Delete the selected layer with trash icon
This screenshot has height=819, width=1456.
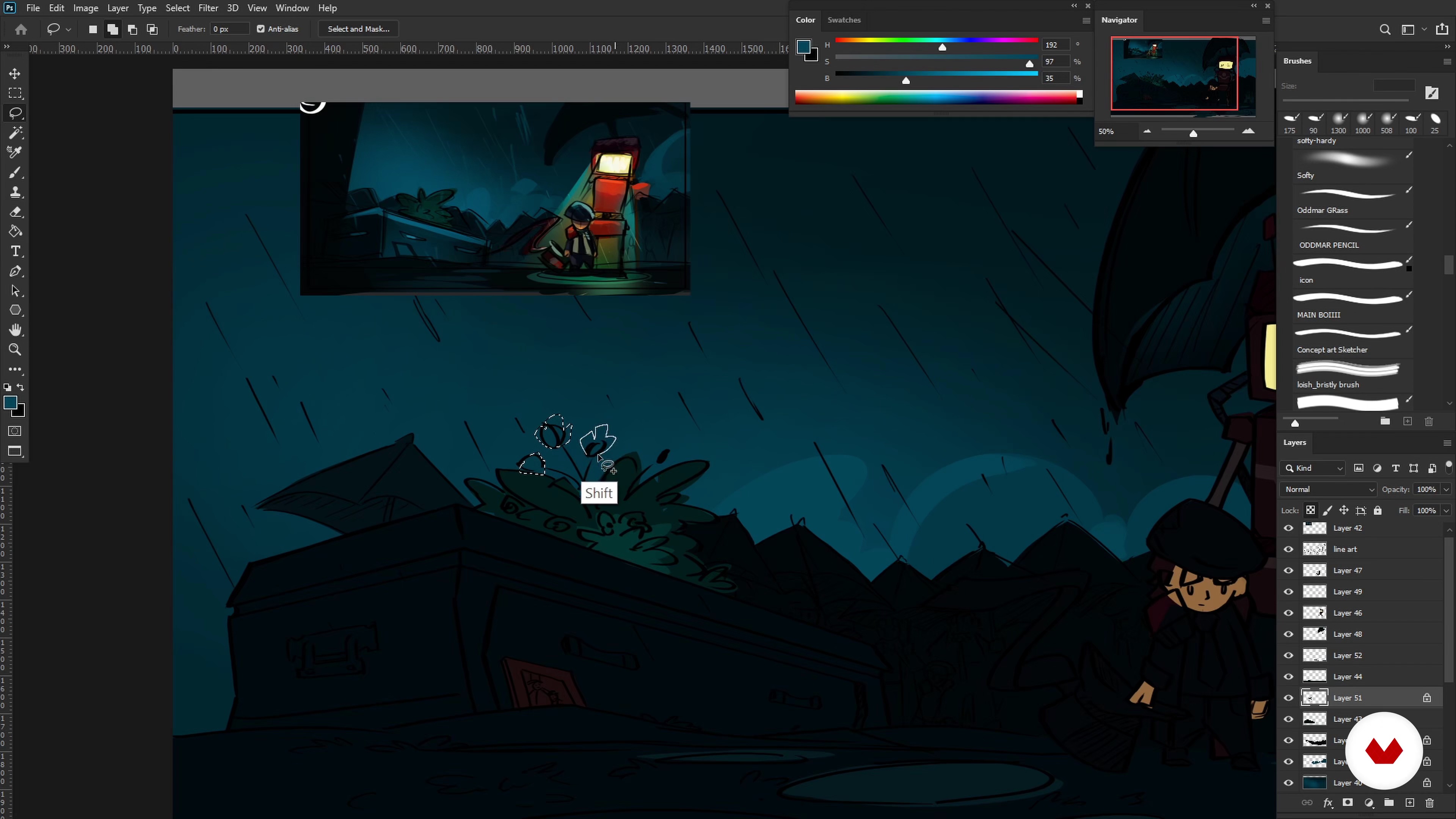click(x=1429, y=803)
